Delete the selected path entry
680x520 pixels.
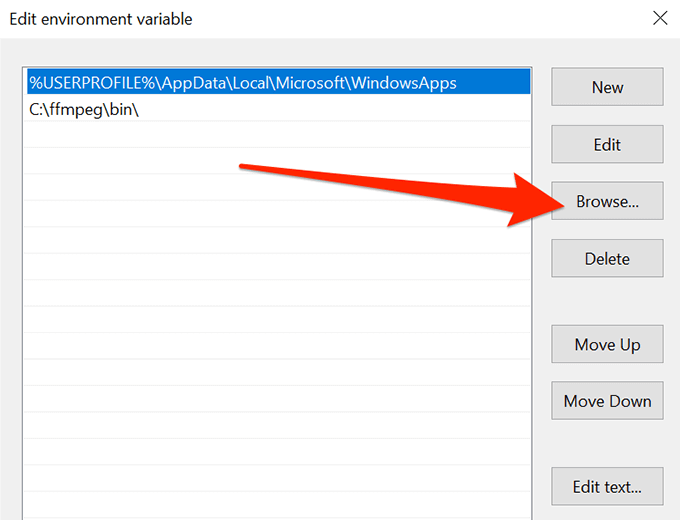pyautogui.click(x=607, y=258)
